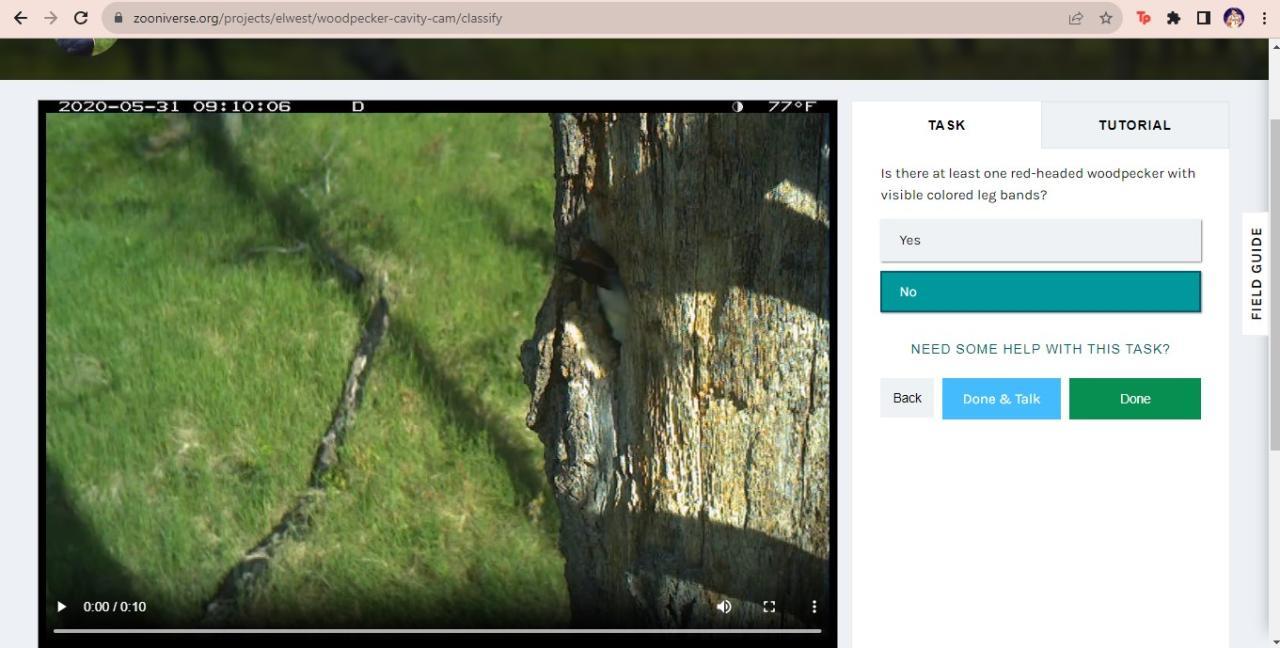Choose the No answer option
The image size is (1280, 648).
click(1040, 292)
